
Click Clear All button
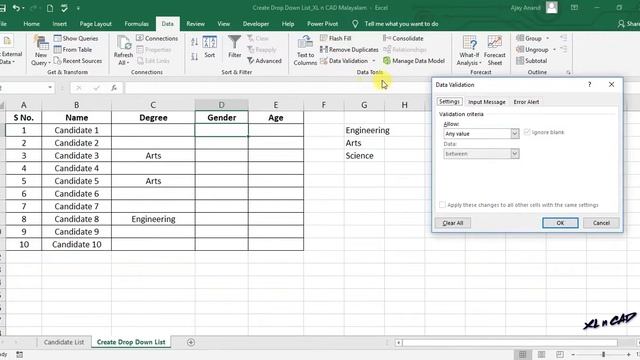pyautogui.click(x=453, y=223)
